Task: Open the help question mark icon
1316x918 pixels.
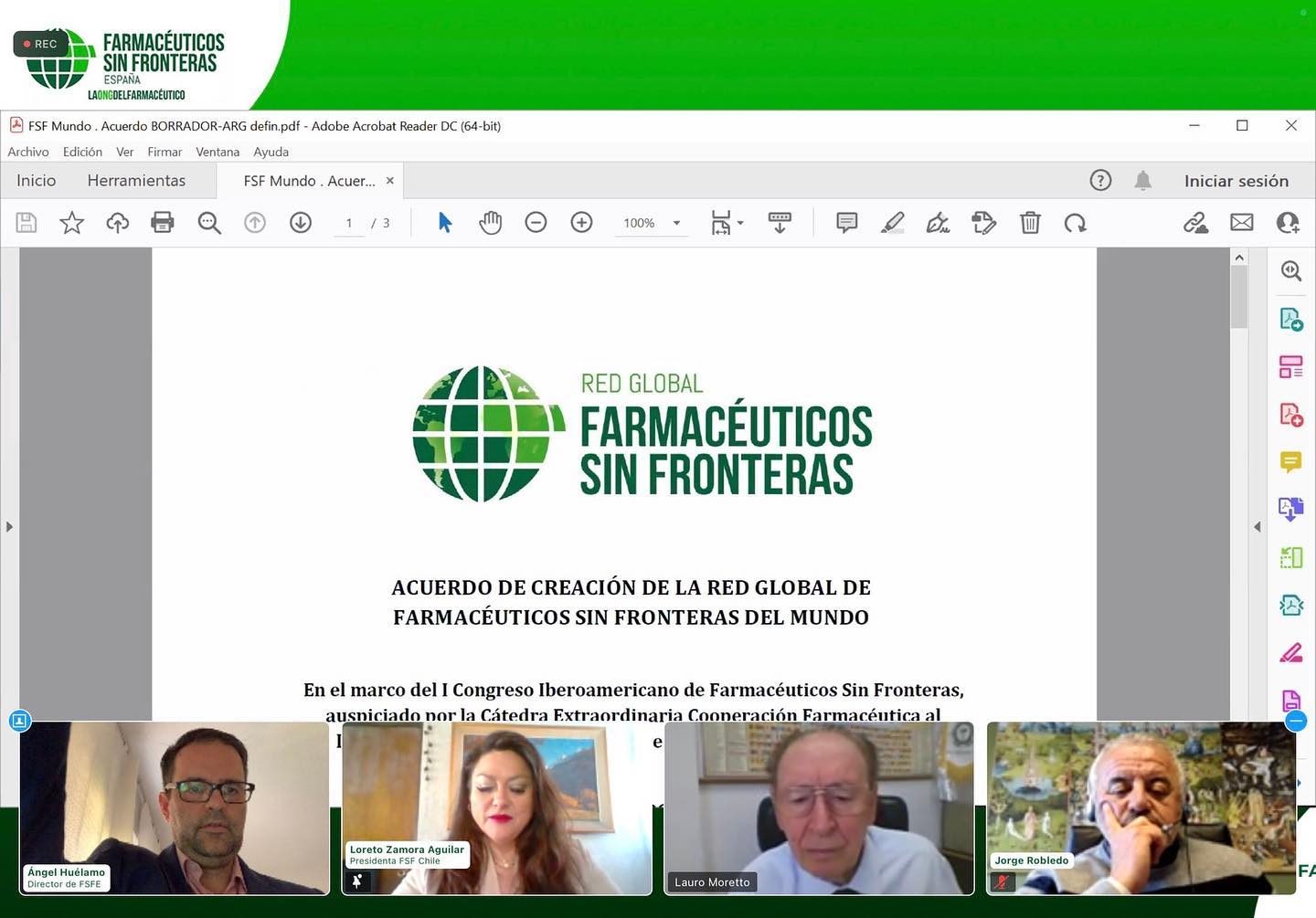Action: pos(1100,181)
